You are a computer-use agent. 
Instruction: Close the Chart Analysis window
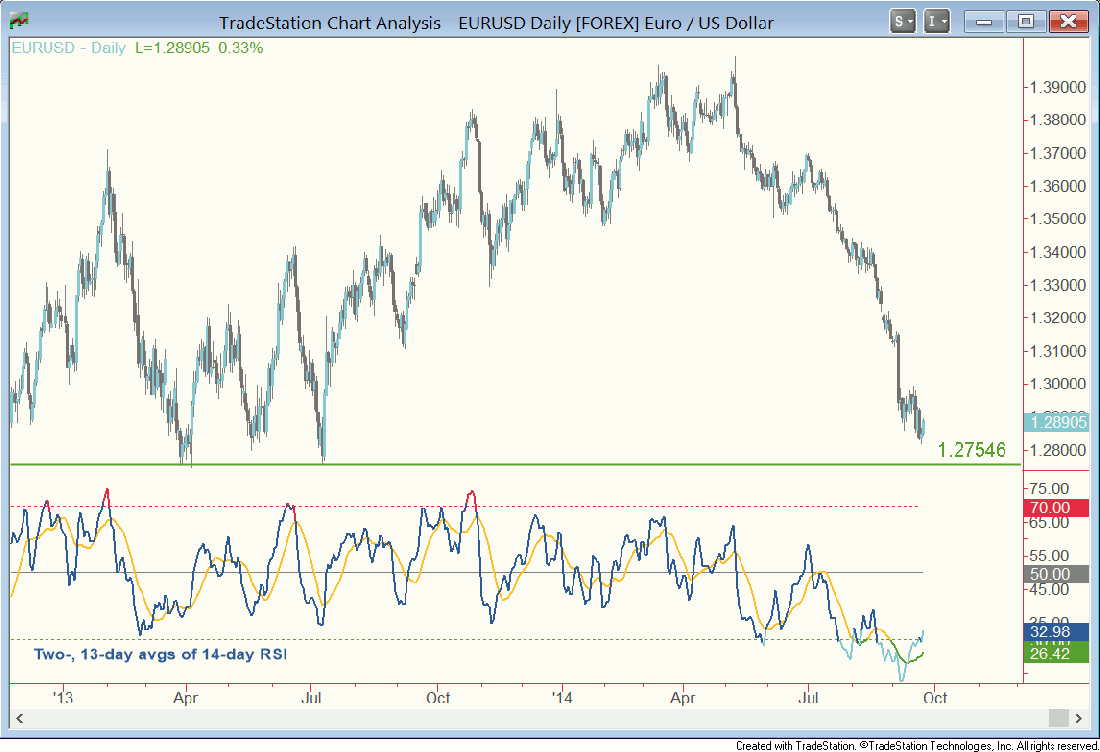pyautogui.click(x=1068, y=21)
